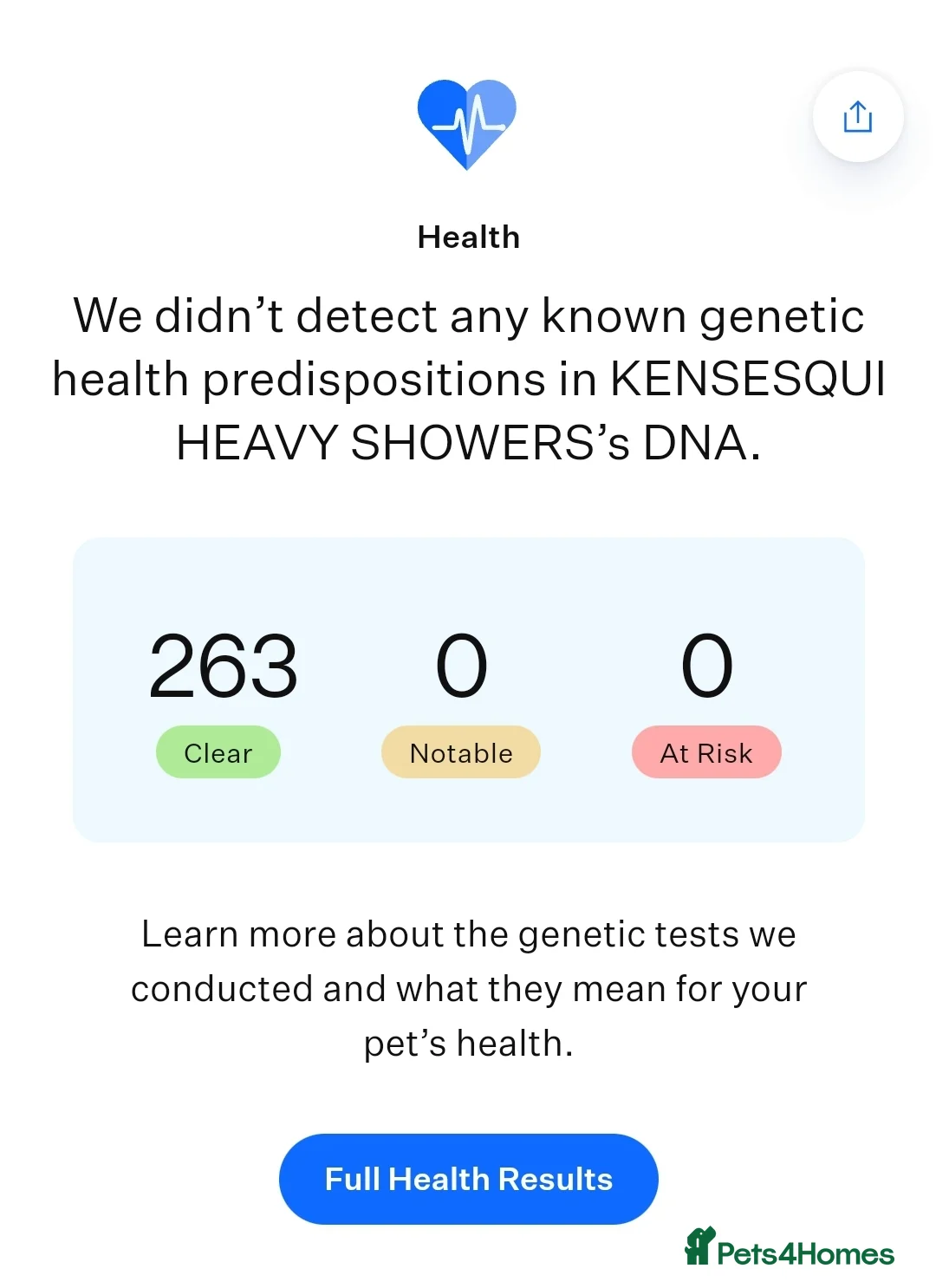Tap the share icon button

pos(857,116)
